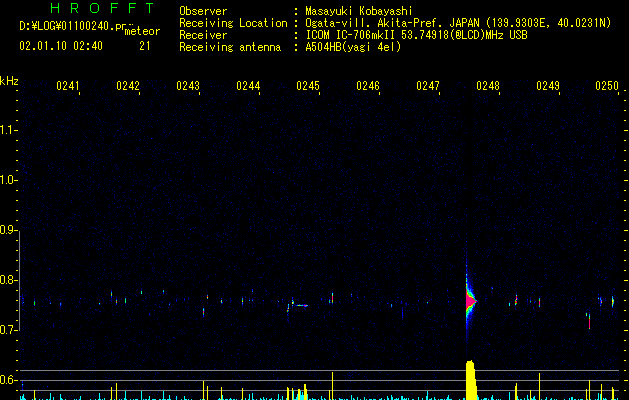Click the A504HB(yagi 4el) antenna text
629x400 pixels.
coord(353,47)
